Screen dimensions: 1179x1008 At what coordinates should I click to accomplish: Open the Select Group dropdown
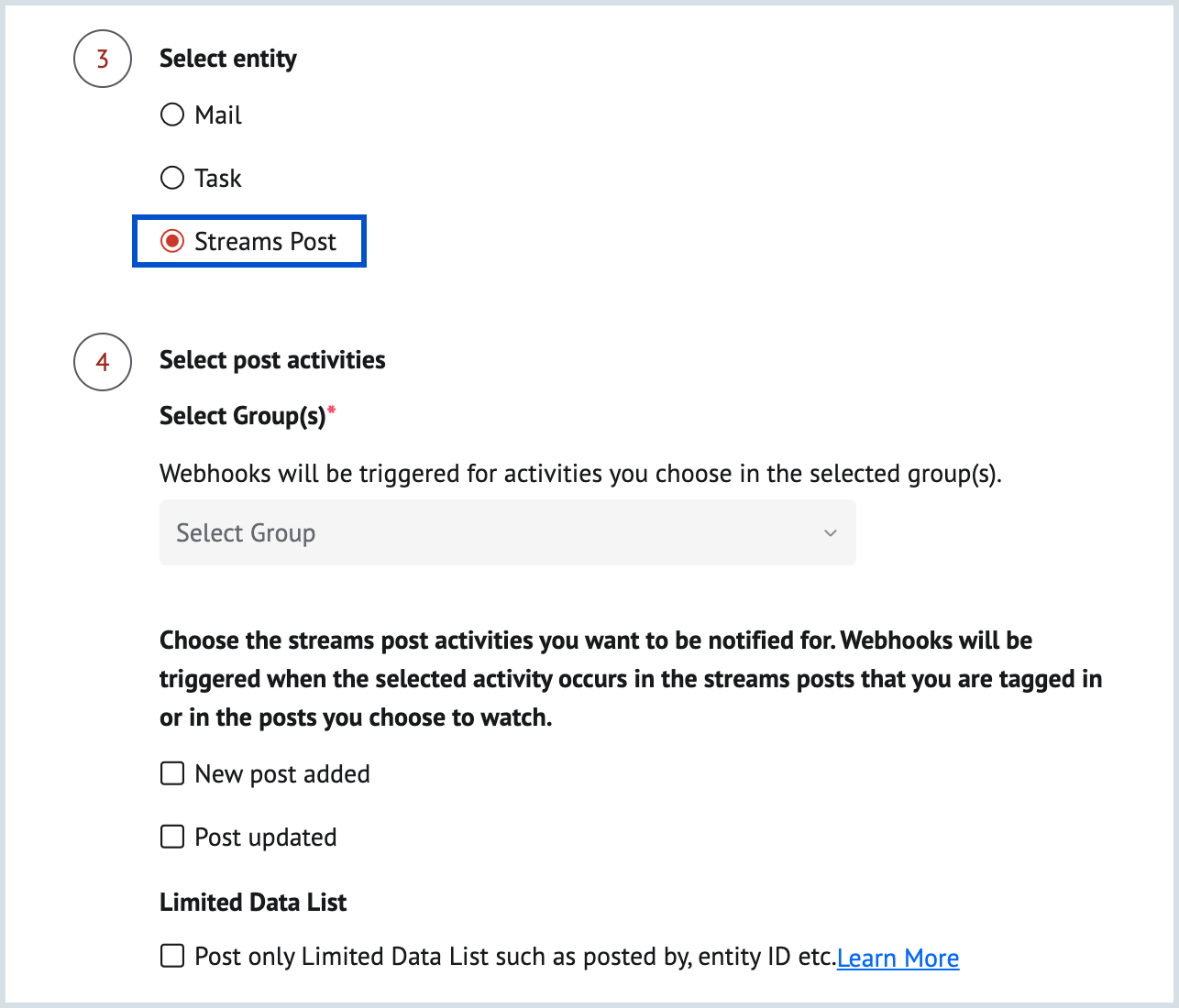(507, 532)
